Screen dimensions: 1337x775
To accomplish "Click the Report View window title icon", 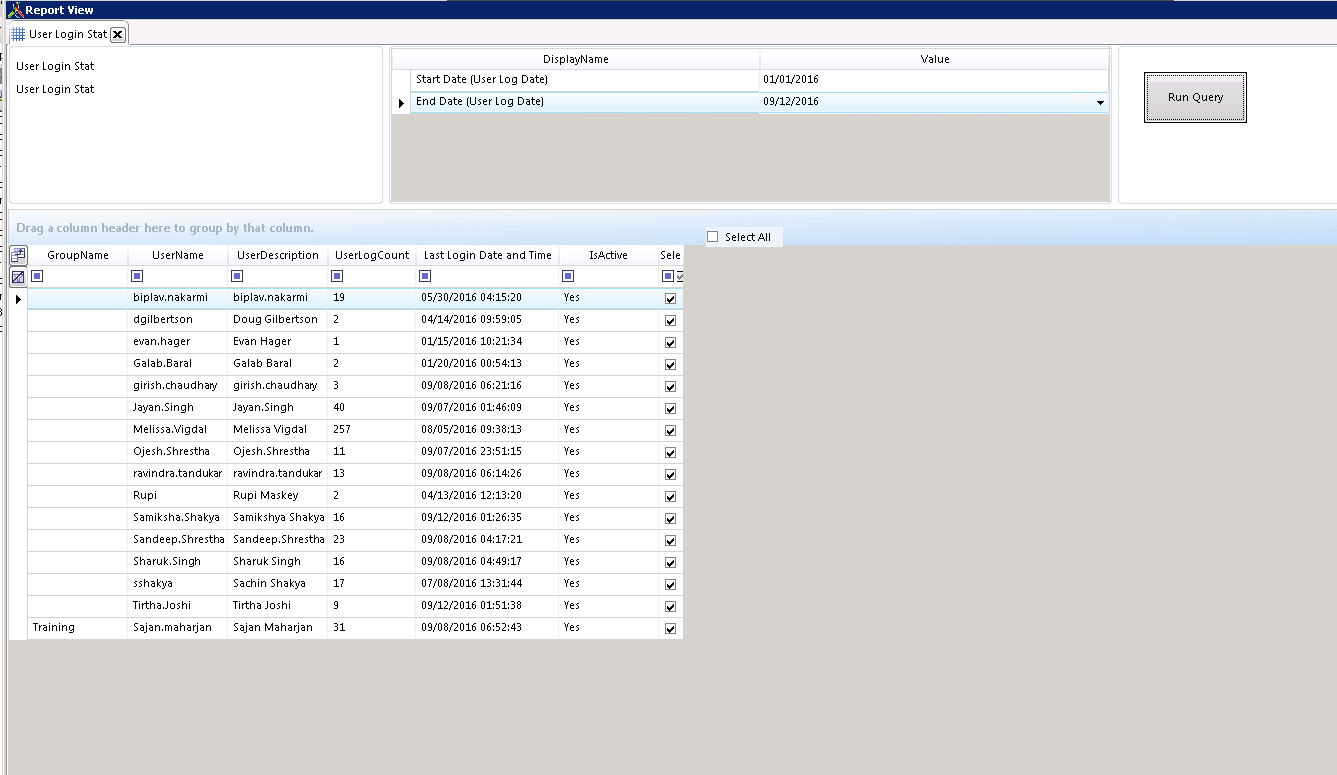I will point(14,10).
